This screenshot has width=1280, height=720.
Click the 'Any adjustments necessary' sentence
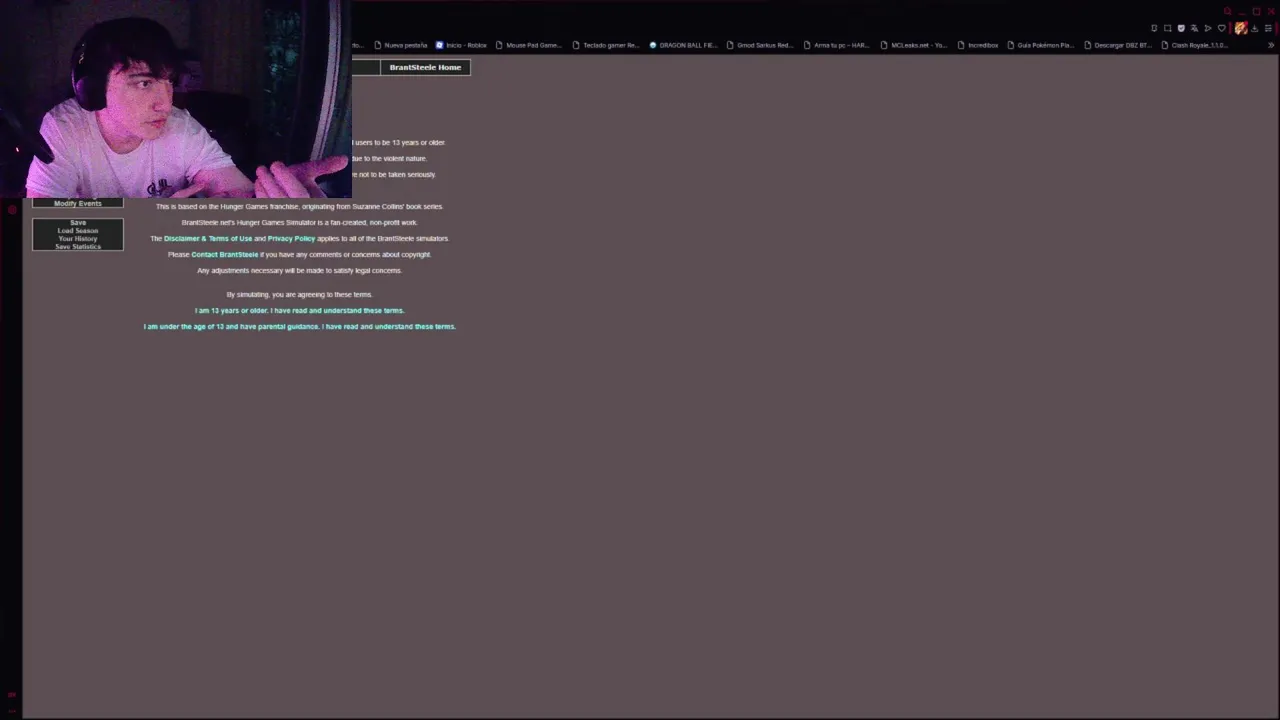[299, 270]
